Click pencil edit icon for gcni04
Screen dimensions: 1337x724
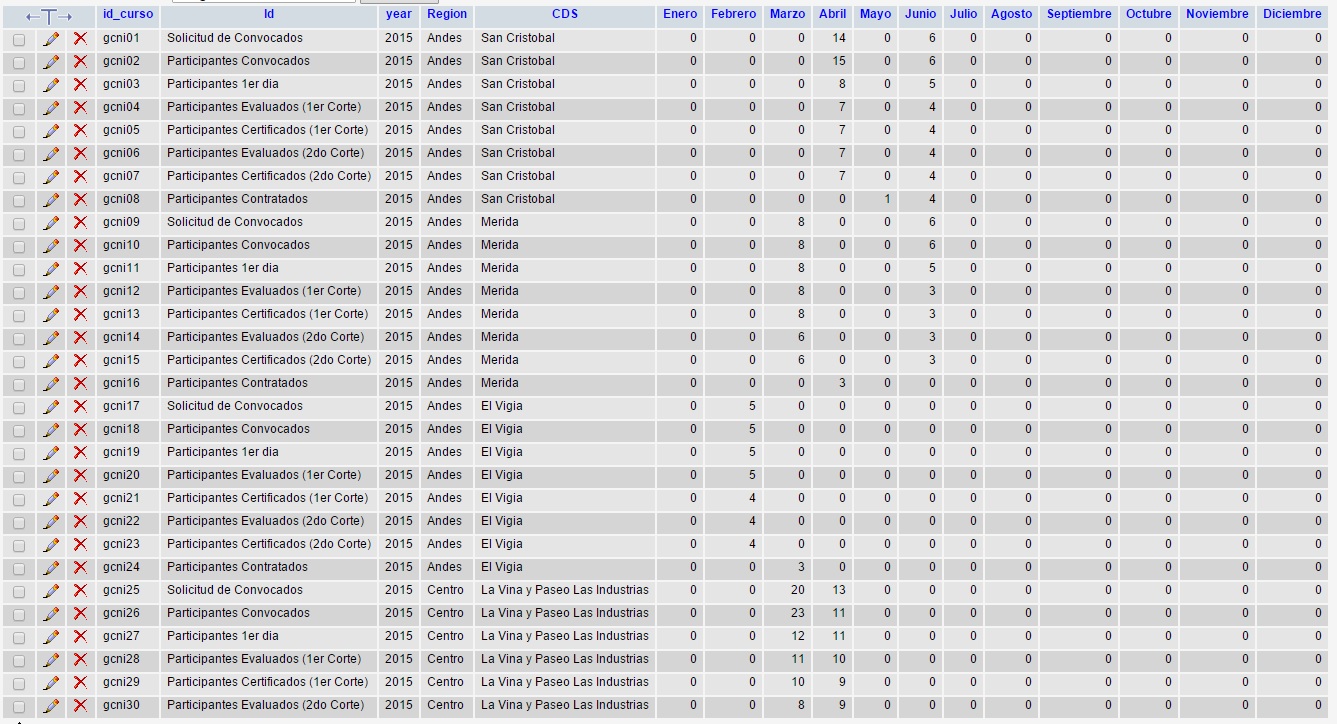point(51,107)
